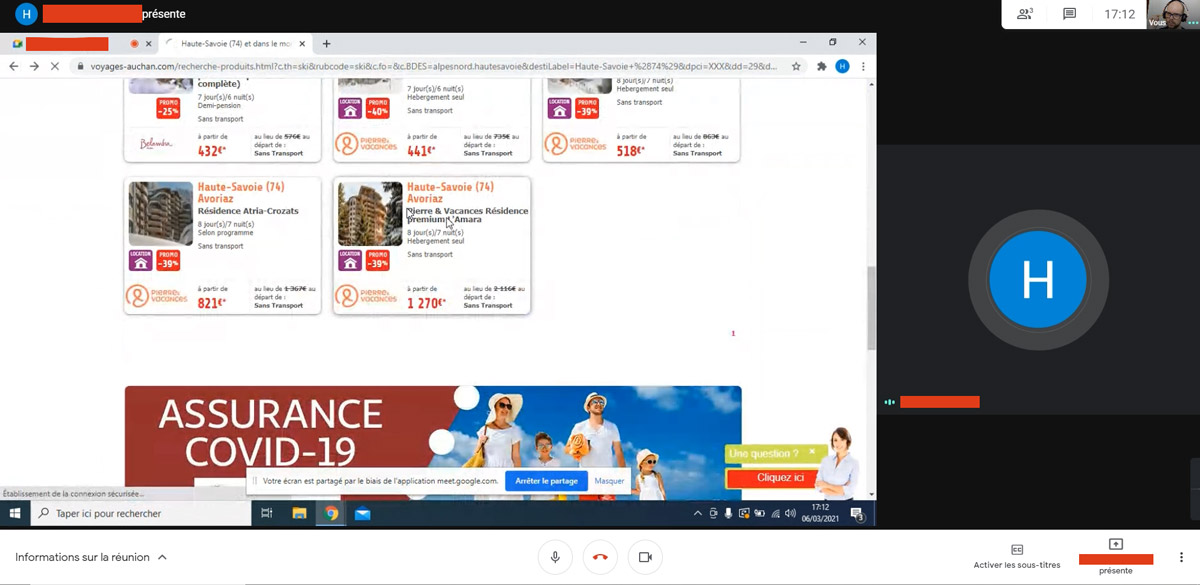
Task: Click the 'Cliquez ici' help button
Action: pos(781,478)
